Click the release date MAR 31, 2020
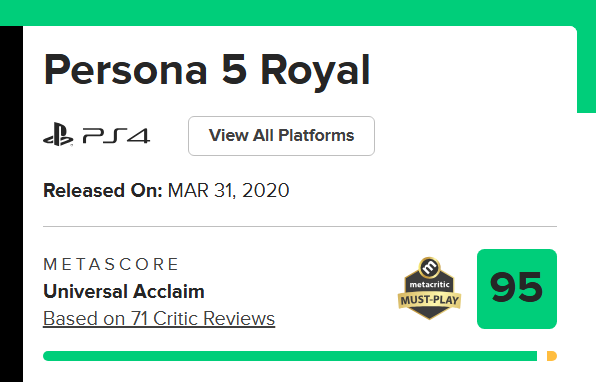This screenshot has height=382, width=596. [x=228, y=190]
